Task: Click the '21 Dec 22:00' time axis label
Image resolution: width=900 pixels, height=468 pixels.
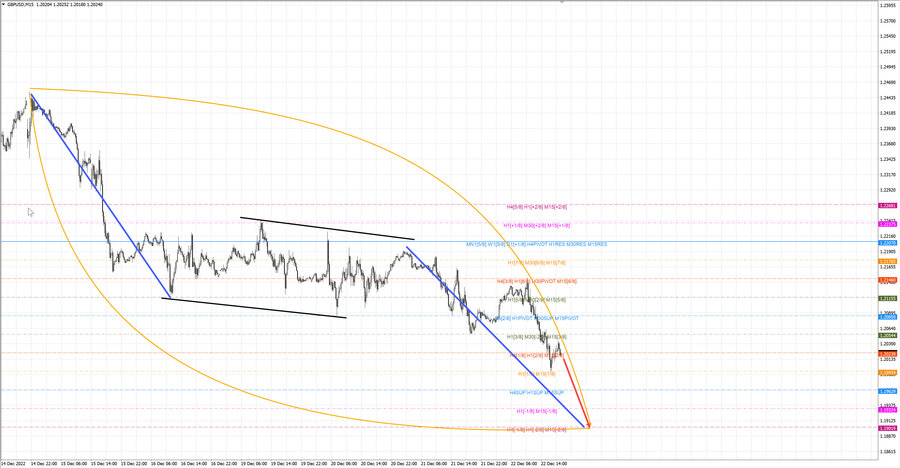Action: click(x=494, y=463)
